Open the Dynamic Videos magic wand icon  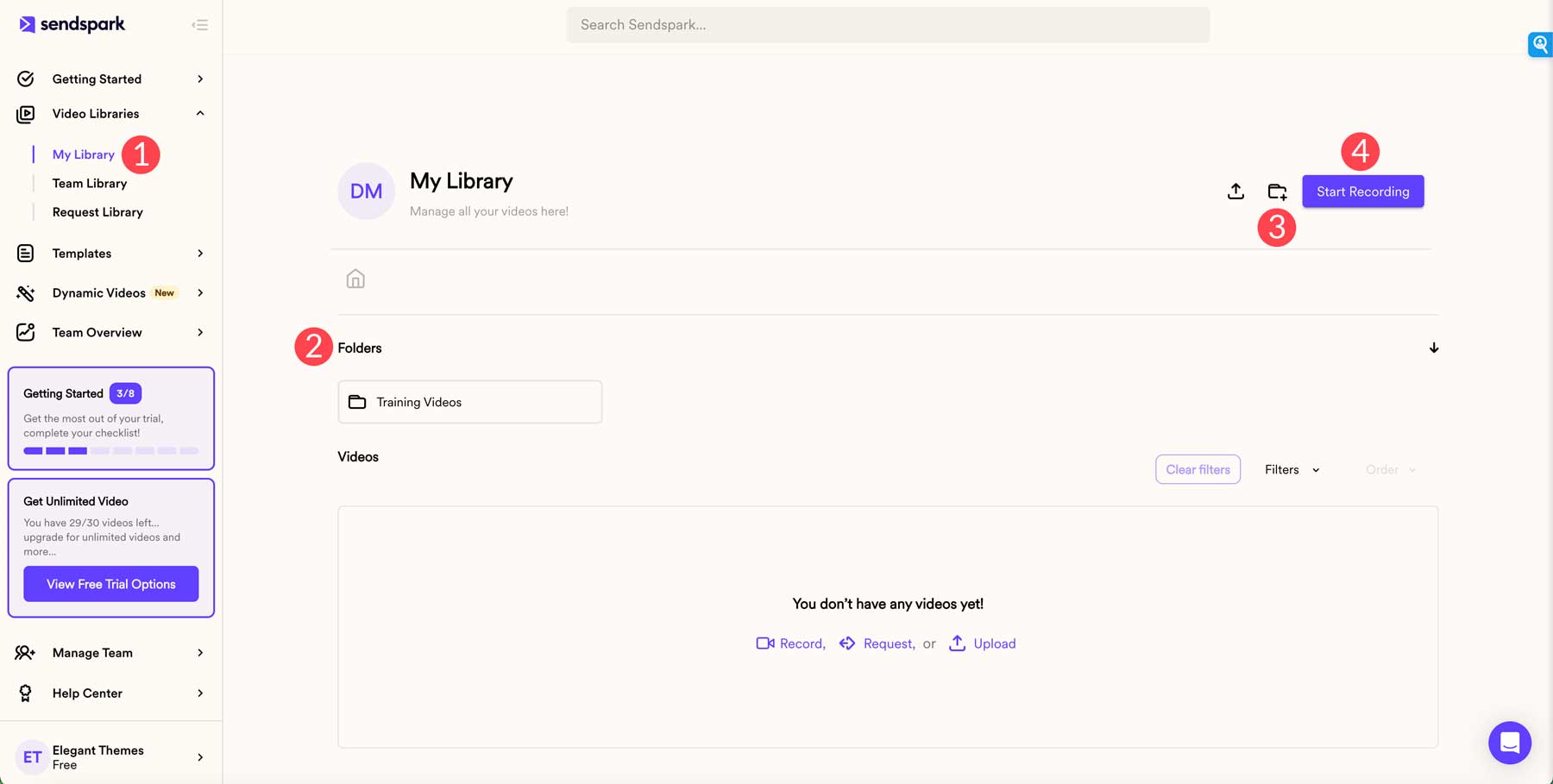[25, 292]
